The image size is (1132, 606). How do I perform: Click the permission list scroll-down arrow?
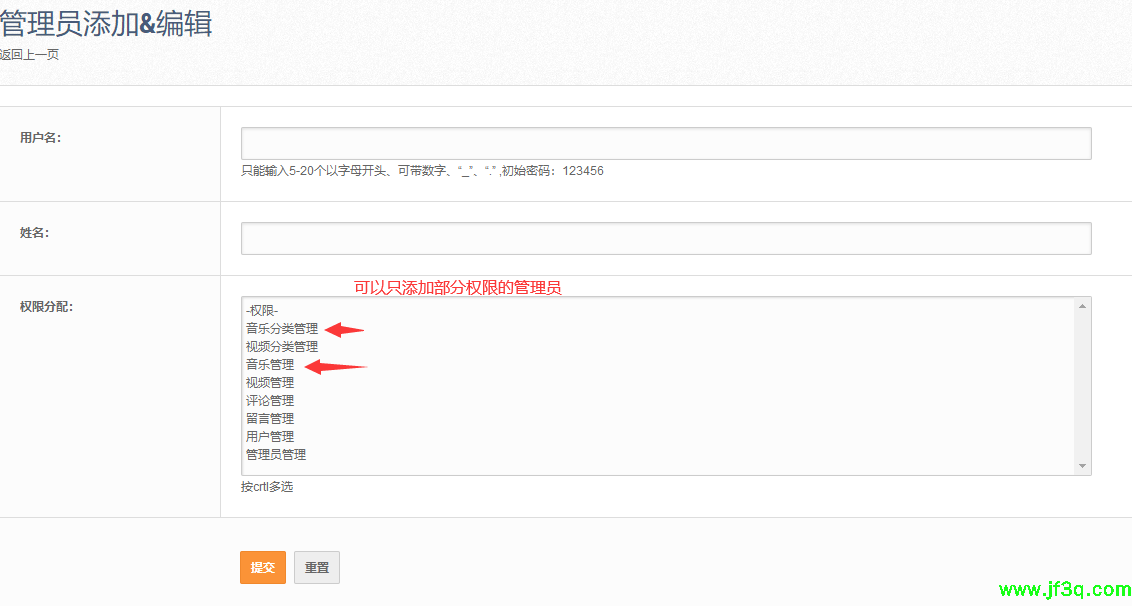coord(1081,466)
